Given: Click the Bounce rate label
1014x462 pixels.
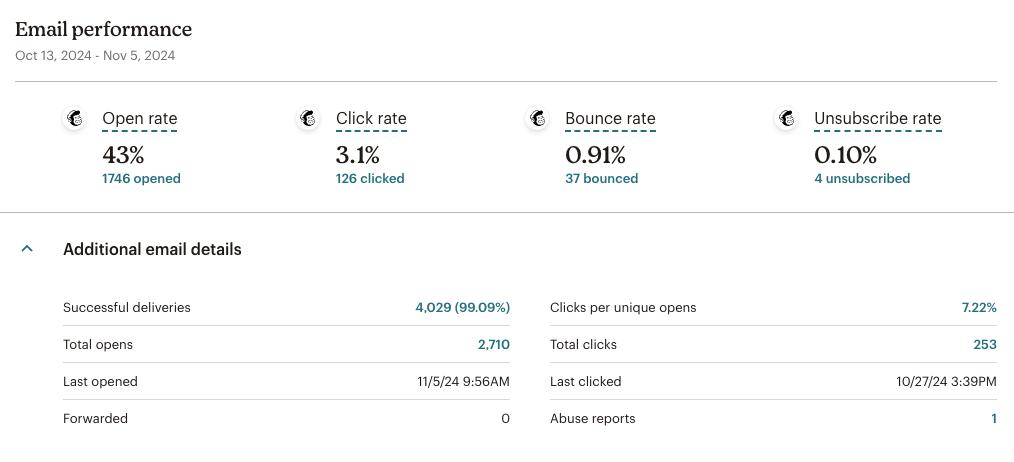Looking at the screenshot, I should [x=610, y=119].
